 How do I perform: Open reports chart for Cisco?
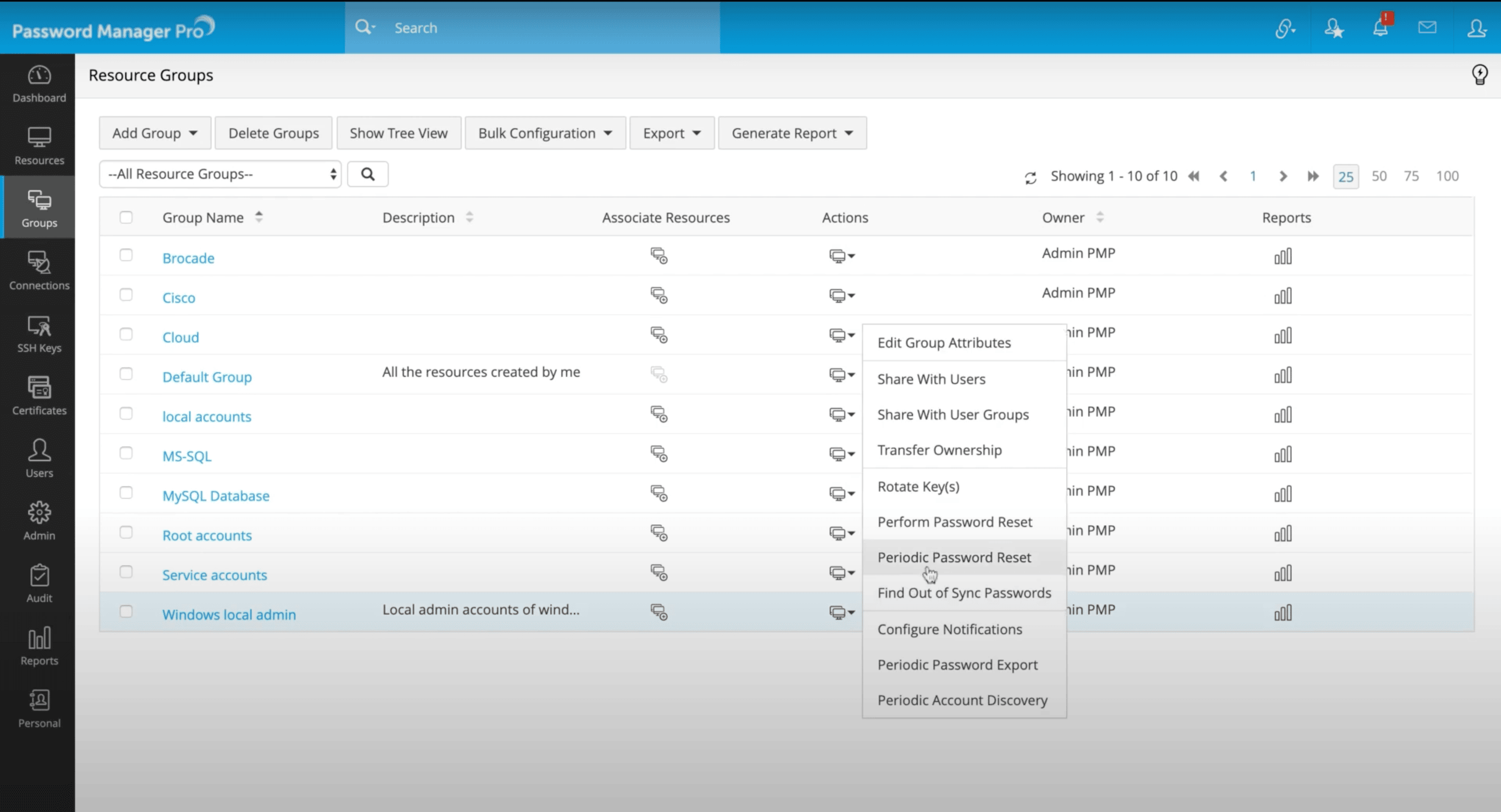pyautogui.click(x=1283, y=296)
